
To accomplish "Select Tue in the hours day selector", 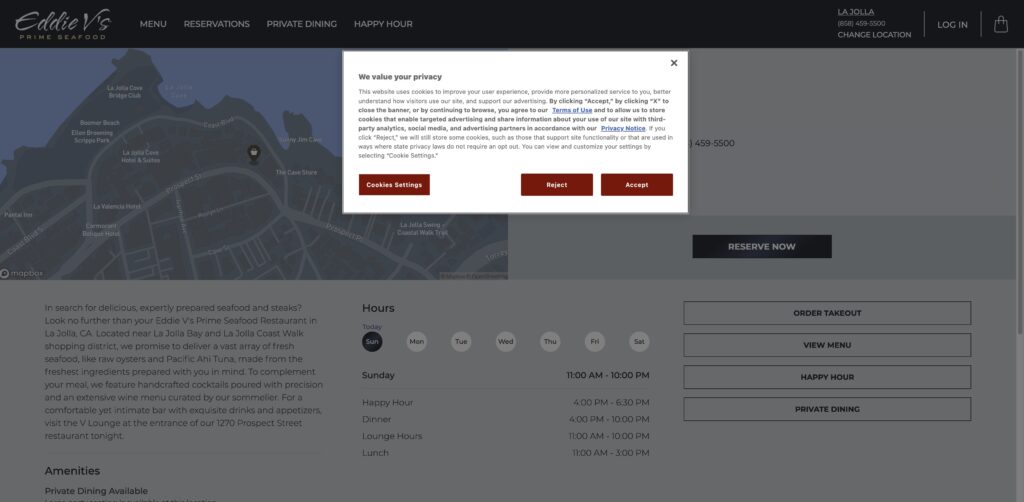I will pyautogui.click(x=461, y=341).
